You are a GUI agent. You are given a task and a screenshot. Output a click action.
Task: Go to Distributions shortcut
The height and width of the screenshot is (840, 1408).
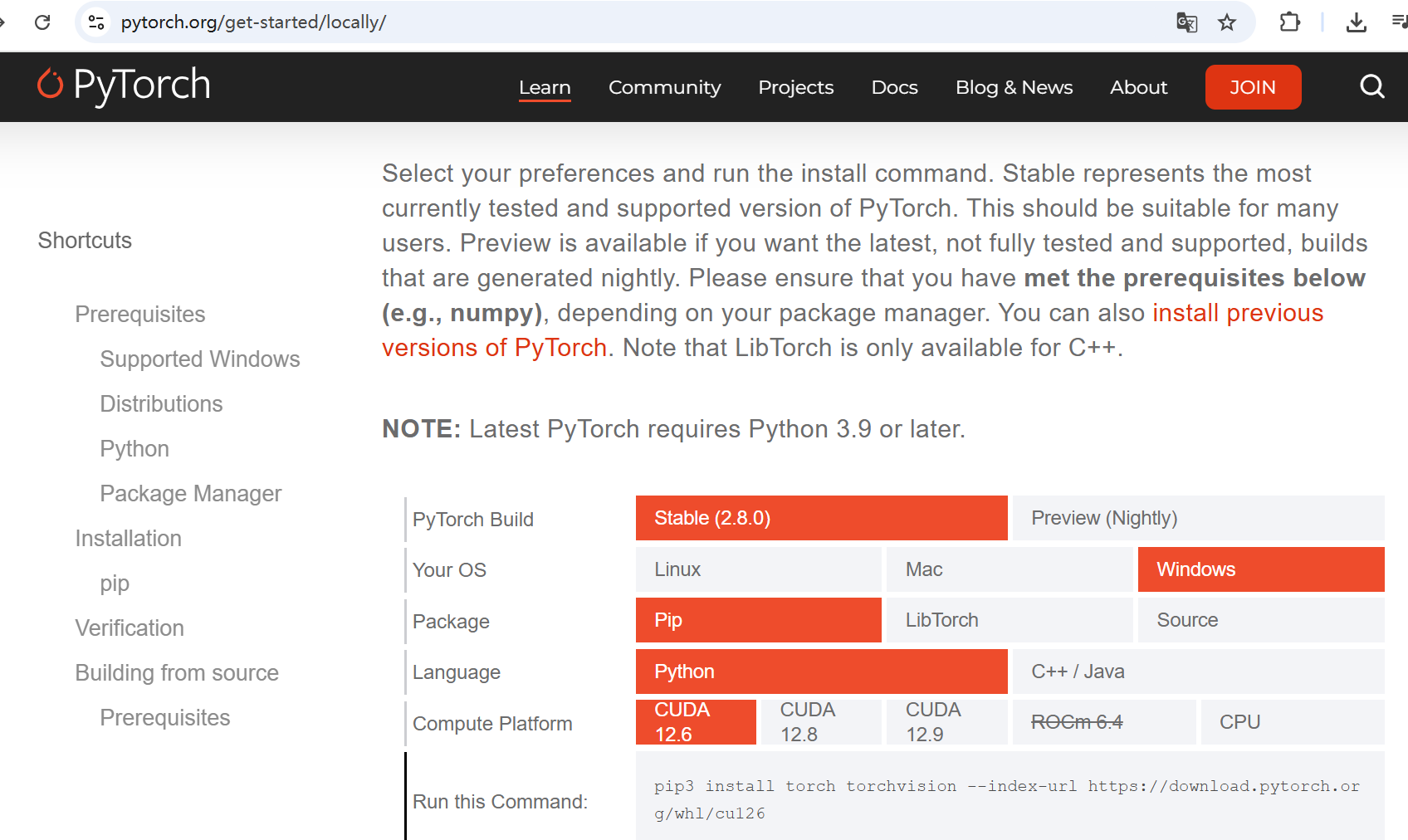pyautogui.click(x=161, y=404)
